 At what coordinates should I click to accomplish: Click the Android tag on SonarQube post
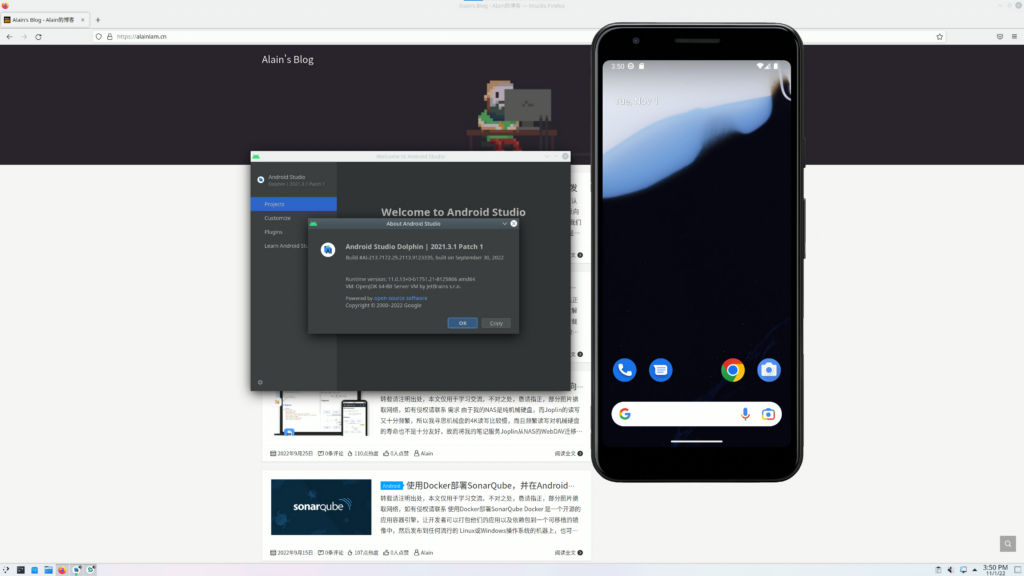pos(391,485)
